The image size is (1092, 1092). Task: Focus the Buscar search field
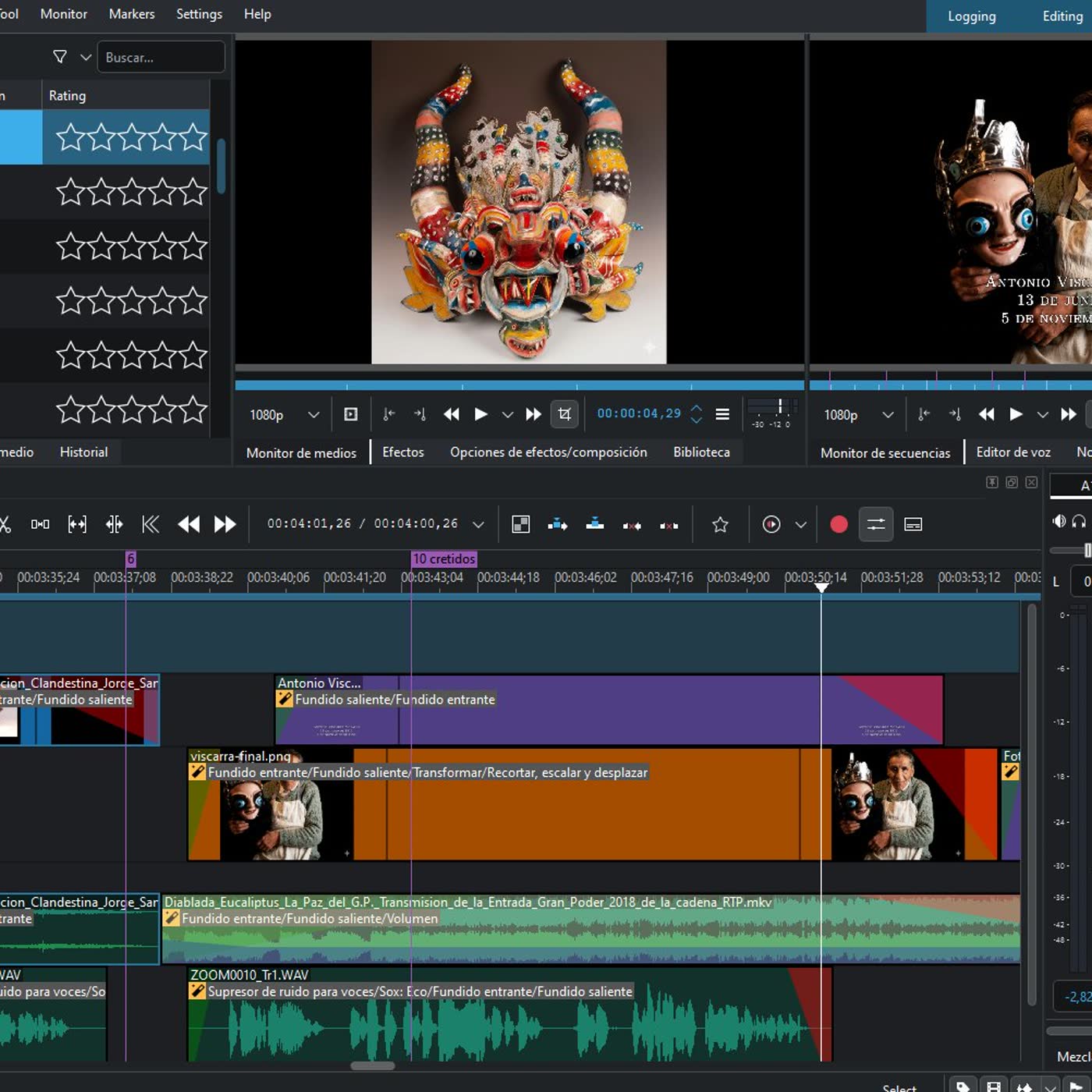point(161,57)
